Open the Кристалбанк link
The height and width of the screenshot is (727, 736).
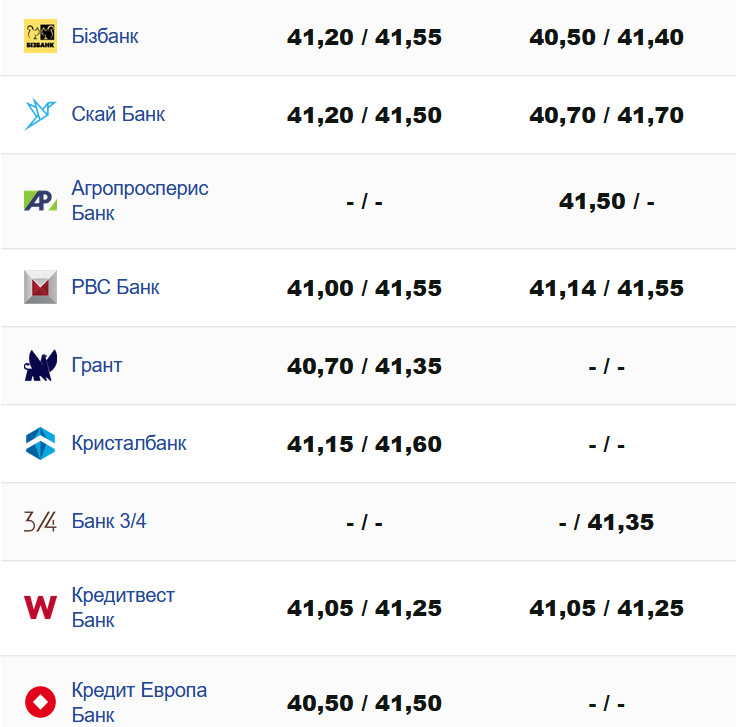(x=129, y=444)
